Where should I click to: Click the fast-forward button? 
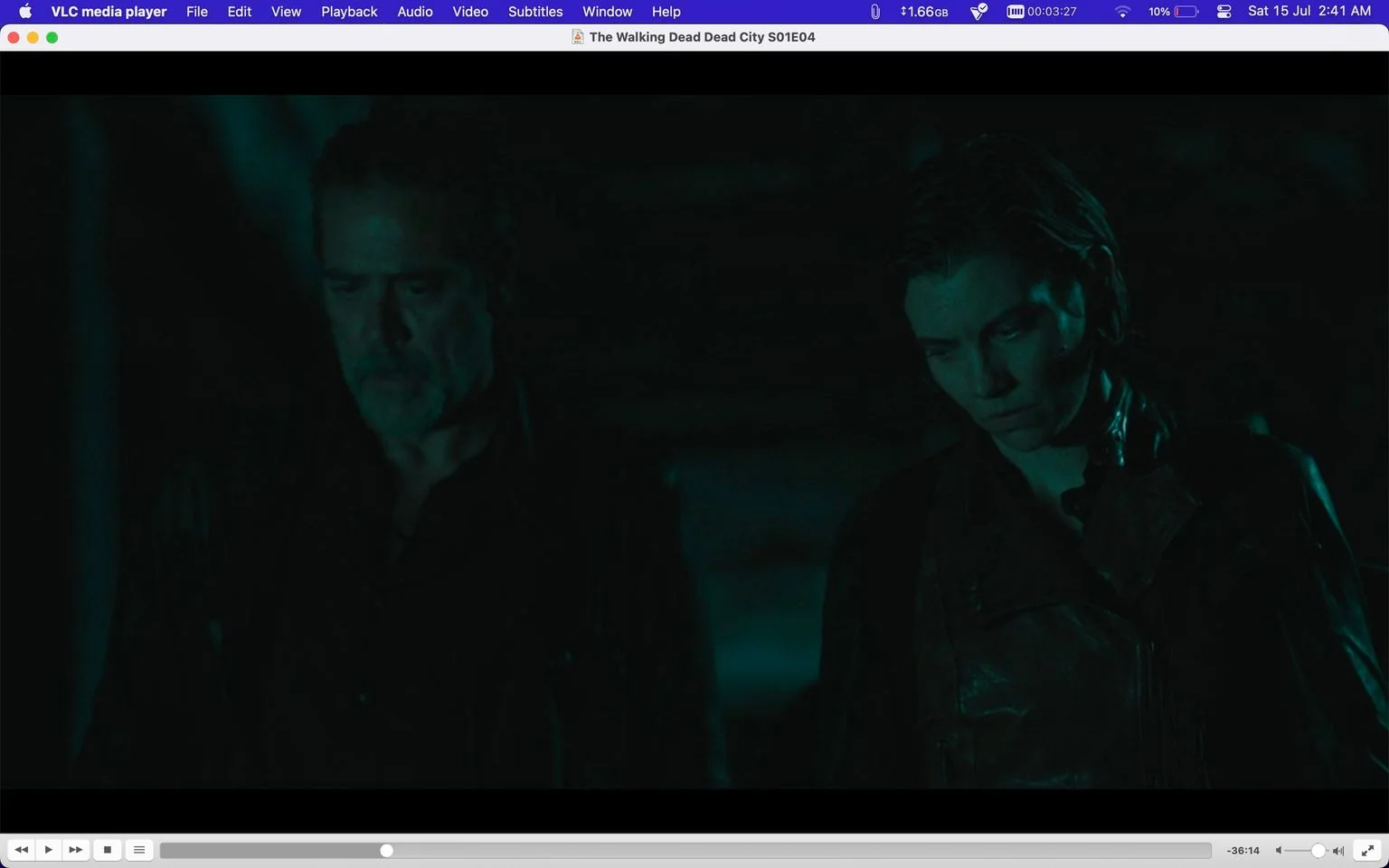click(76, 850)
